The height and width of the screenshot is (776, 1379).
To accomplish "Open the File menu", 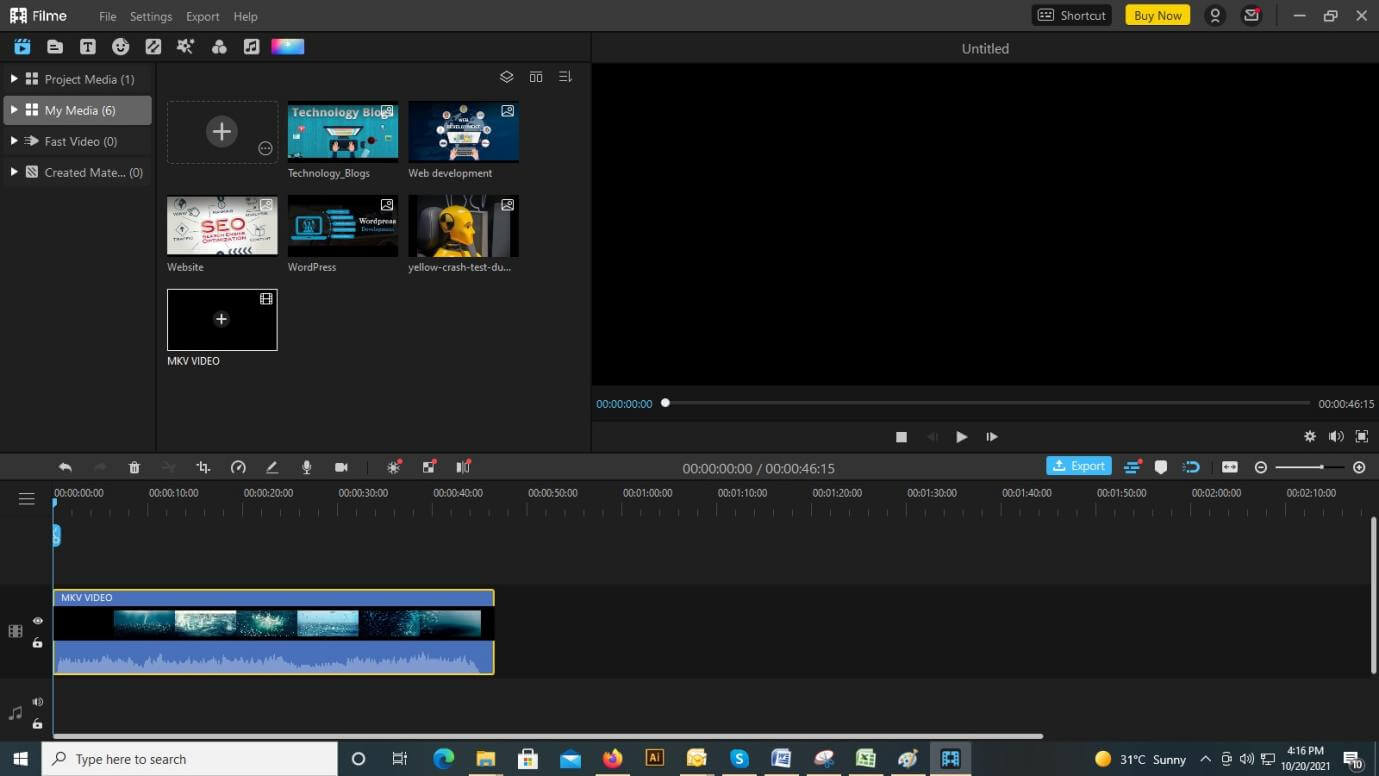I will point(108,16).
